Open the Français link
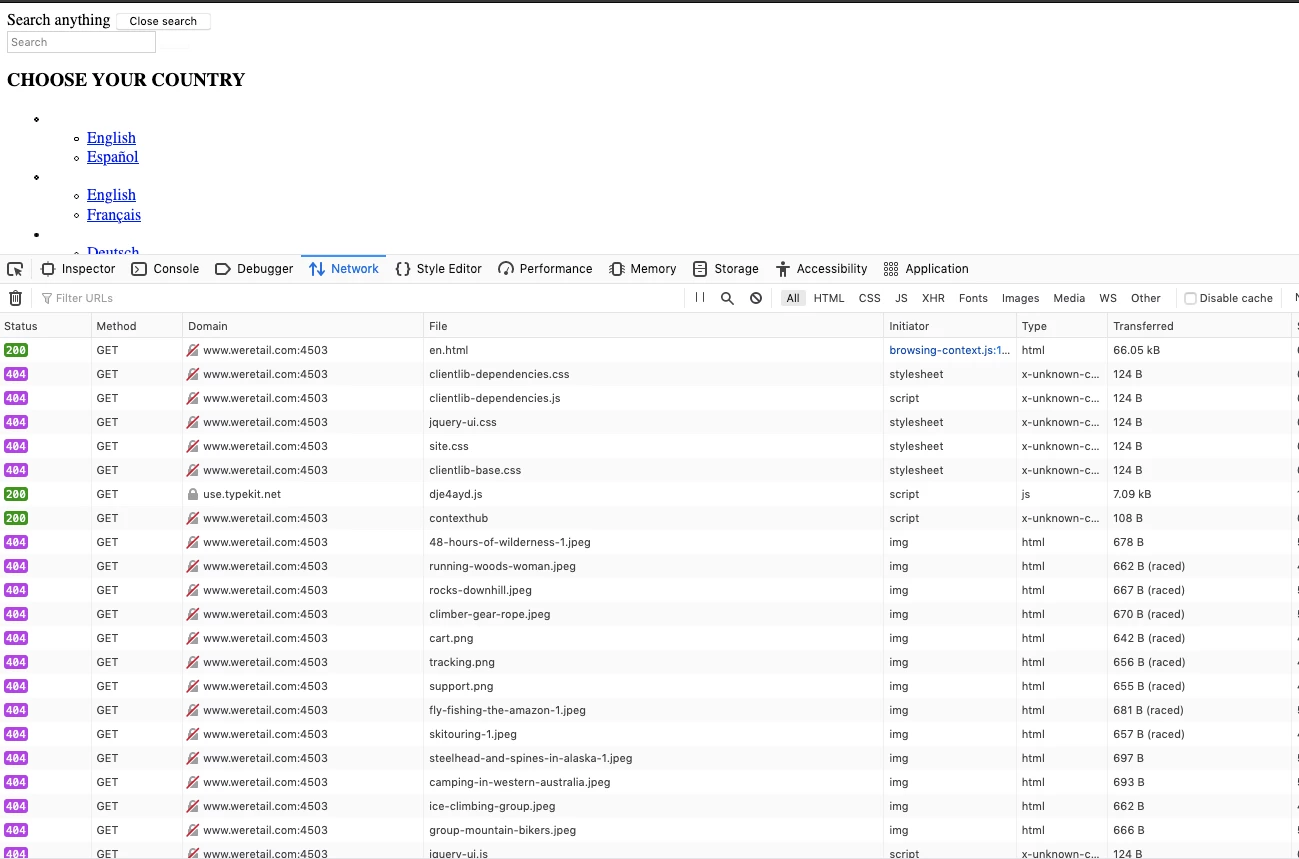The width and height of the screenshot is (1299, 859). [x=114, y=215]
